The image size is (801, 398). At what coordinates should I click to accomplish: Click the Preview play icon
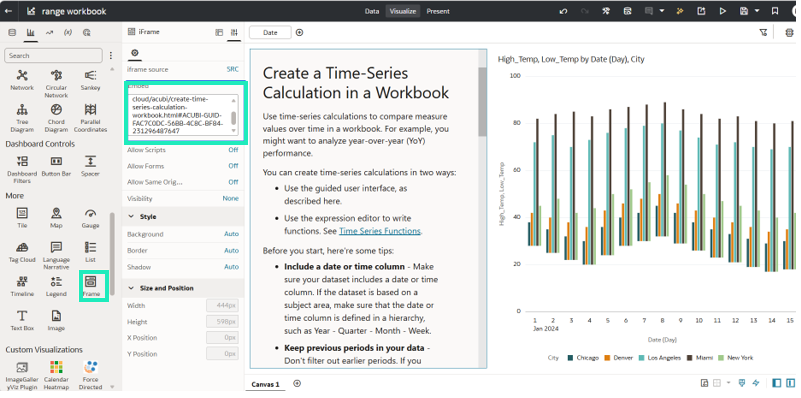point(723,11)
